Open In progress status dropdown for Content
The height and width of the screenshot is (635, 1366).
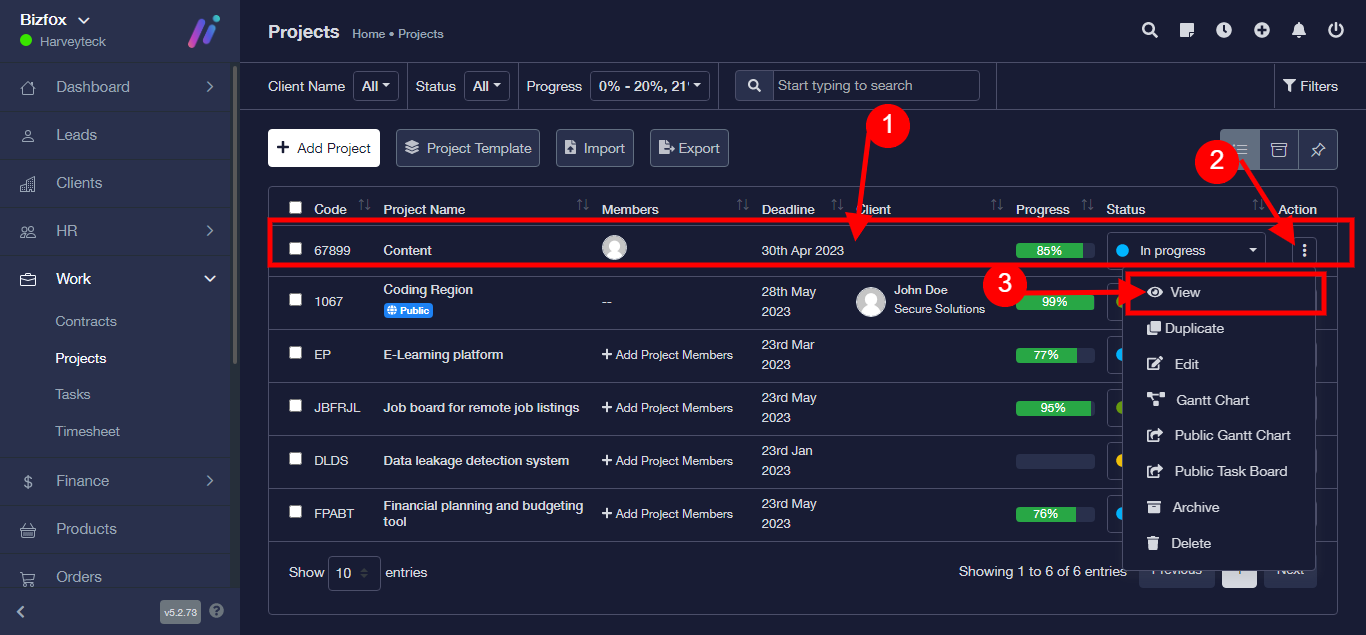tap(1186, 251)
